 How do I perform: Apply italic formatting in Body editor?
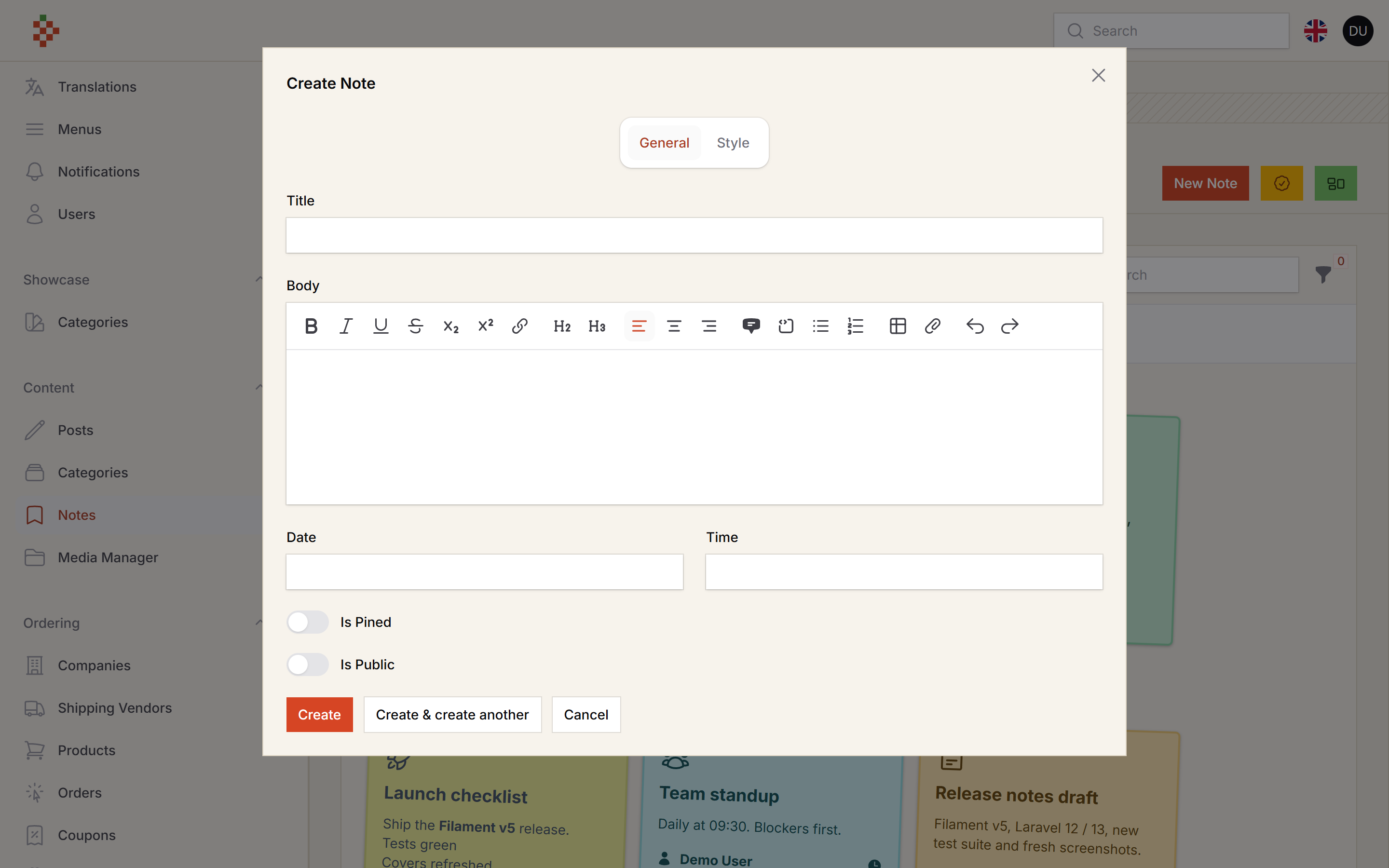coord(346,326)
